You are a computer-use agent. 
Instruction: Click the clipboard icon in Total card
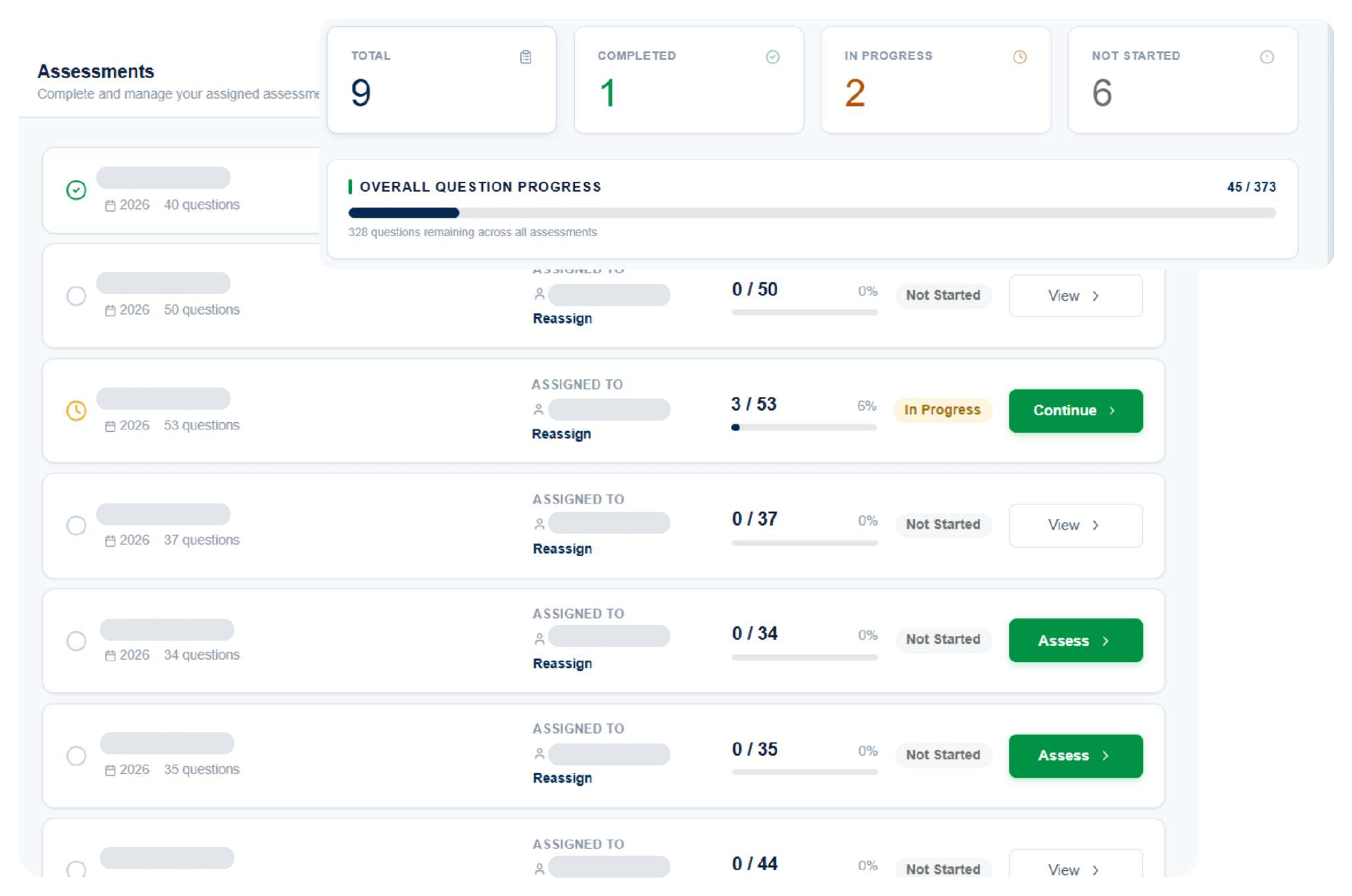pos(525,57)
